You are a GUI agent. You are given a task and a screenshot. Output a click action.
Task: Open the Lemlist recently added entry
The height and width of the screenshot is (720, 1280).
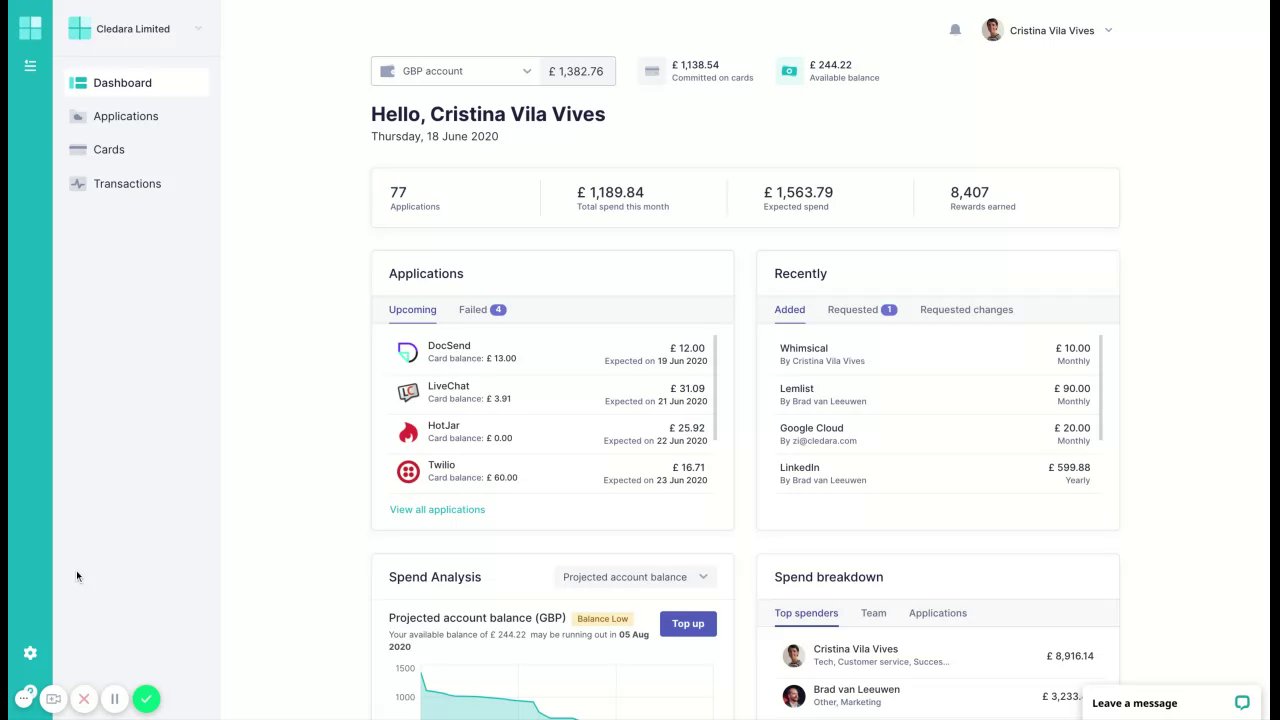[x=935, y=394]
